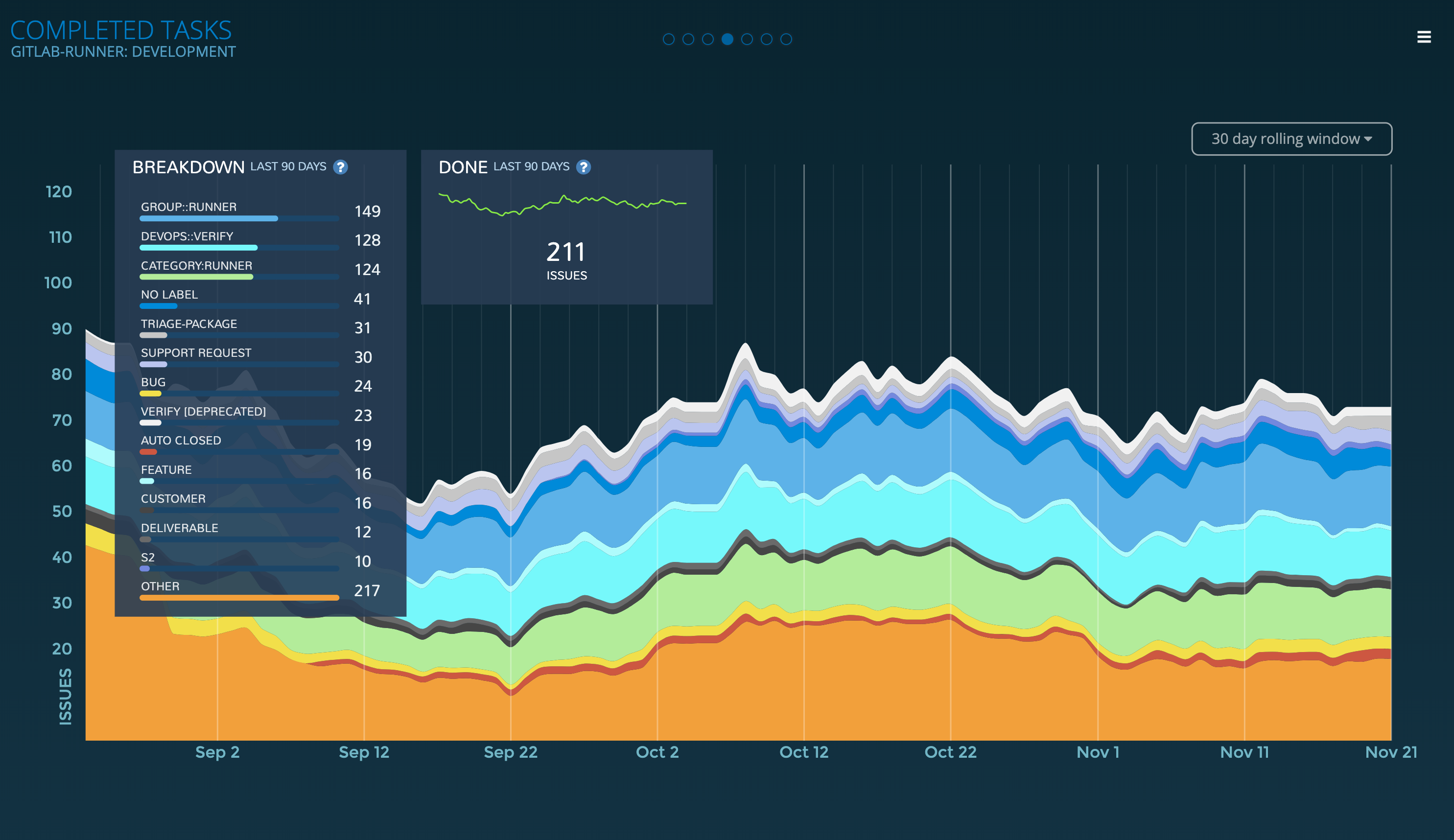Click the Completed Tasks title

[x=120, y=30]
